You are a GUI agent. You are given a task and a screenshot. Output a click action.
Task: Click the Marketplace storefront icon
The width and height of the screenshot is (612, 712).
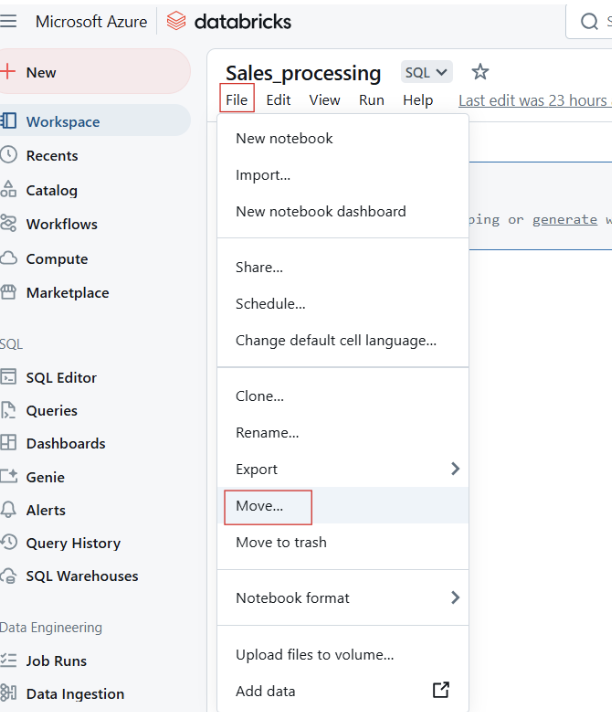pos(8,292)
